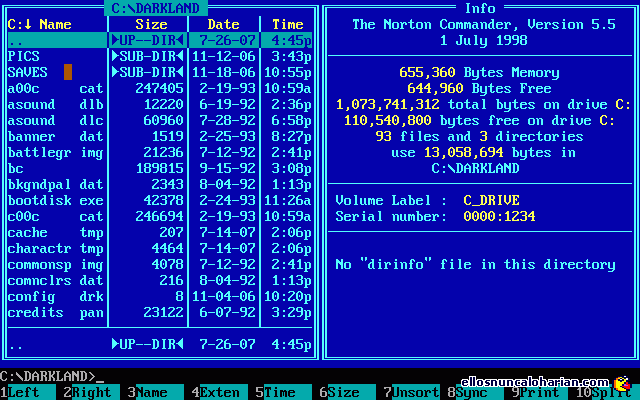Open the SAVES subdirectory
640x400 pixels.
pyautogui.click(x=56, y=73)
